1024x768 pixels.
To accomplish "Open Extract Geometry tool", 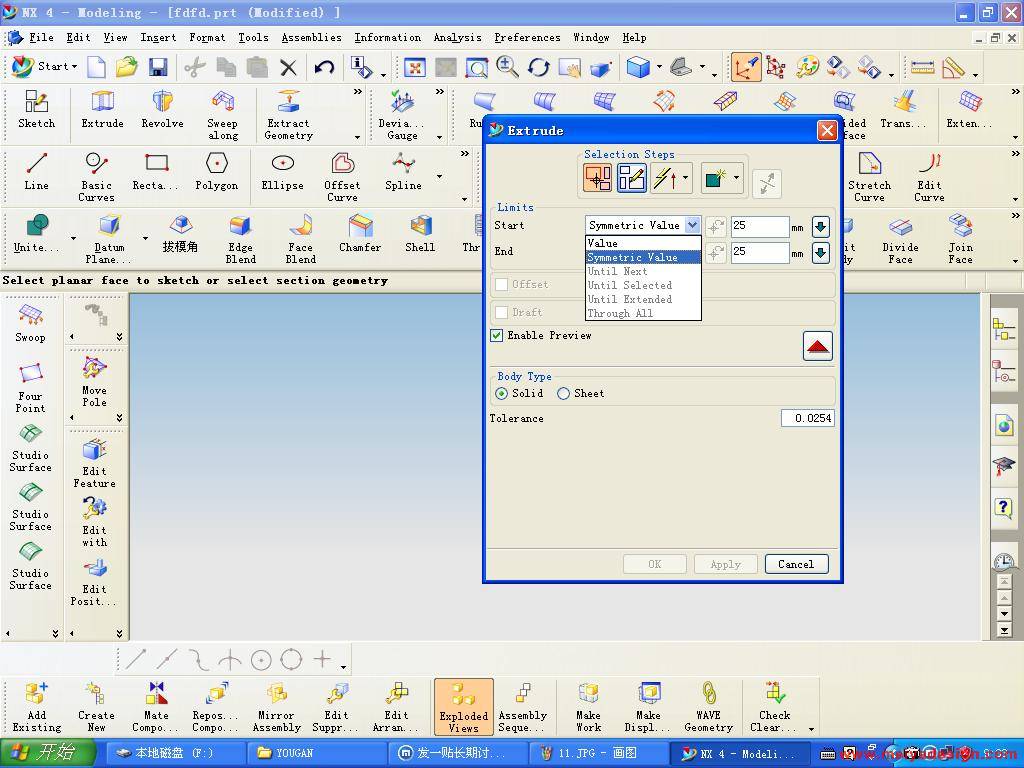I will coord(288,116).
